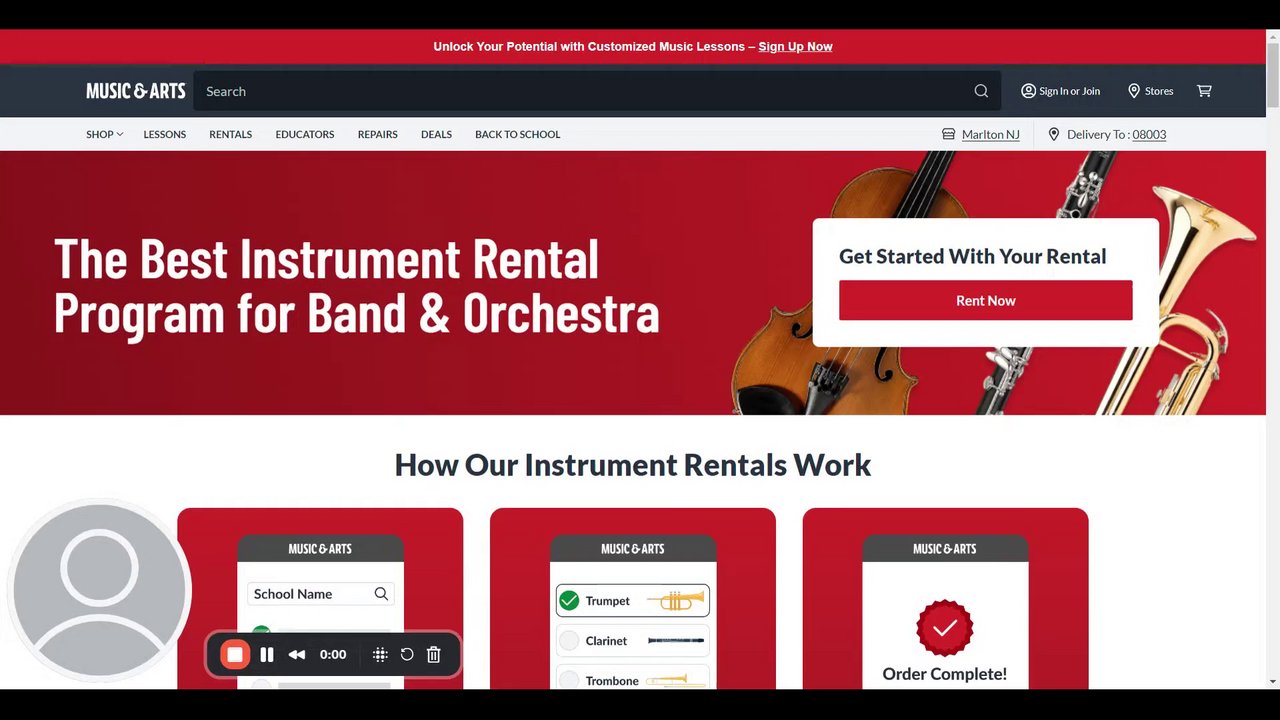Click the Stores location pin icon

[1134, 91]
